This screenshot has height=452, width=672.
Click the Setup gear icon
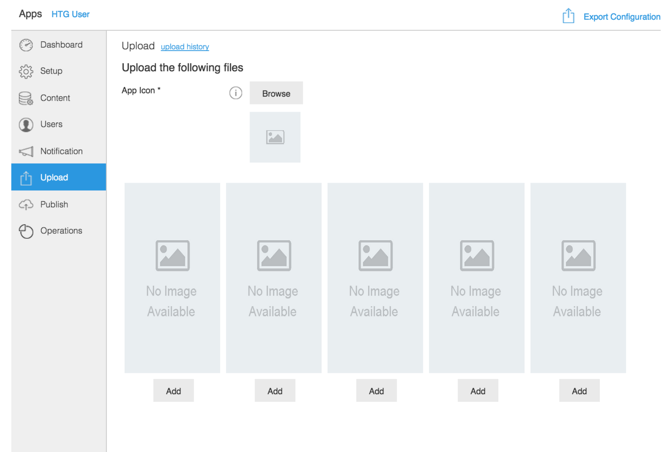click(26, 71)
